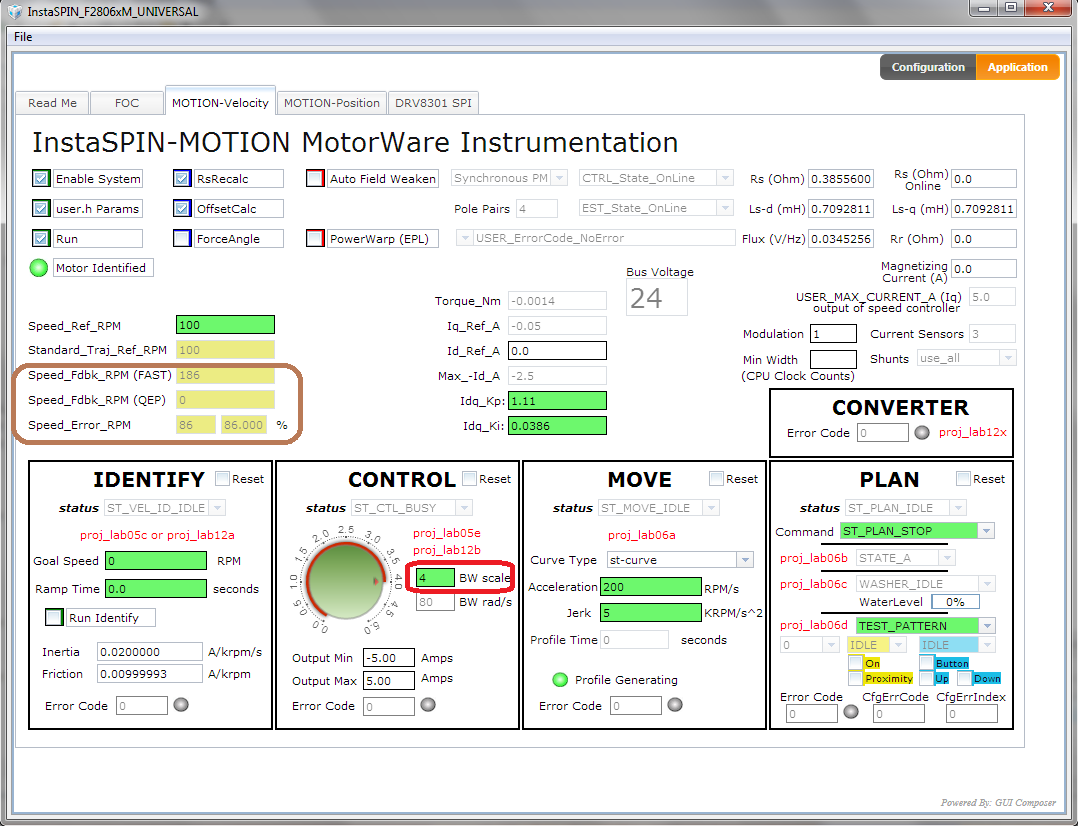The width and height of the screenshot is (1078, 826).
Task: Check the CONTROL Reset checkbox
Action: click(470, 478)
